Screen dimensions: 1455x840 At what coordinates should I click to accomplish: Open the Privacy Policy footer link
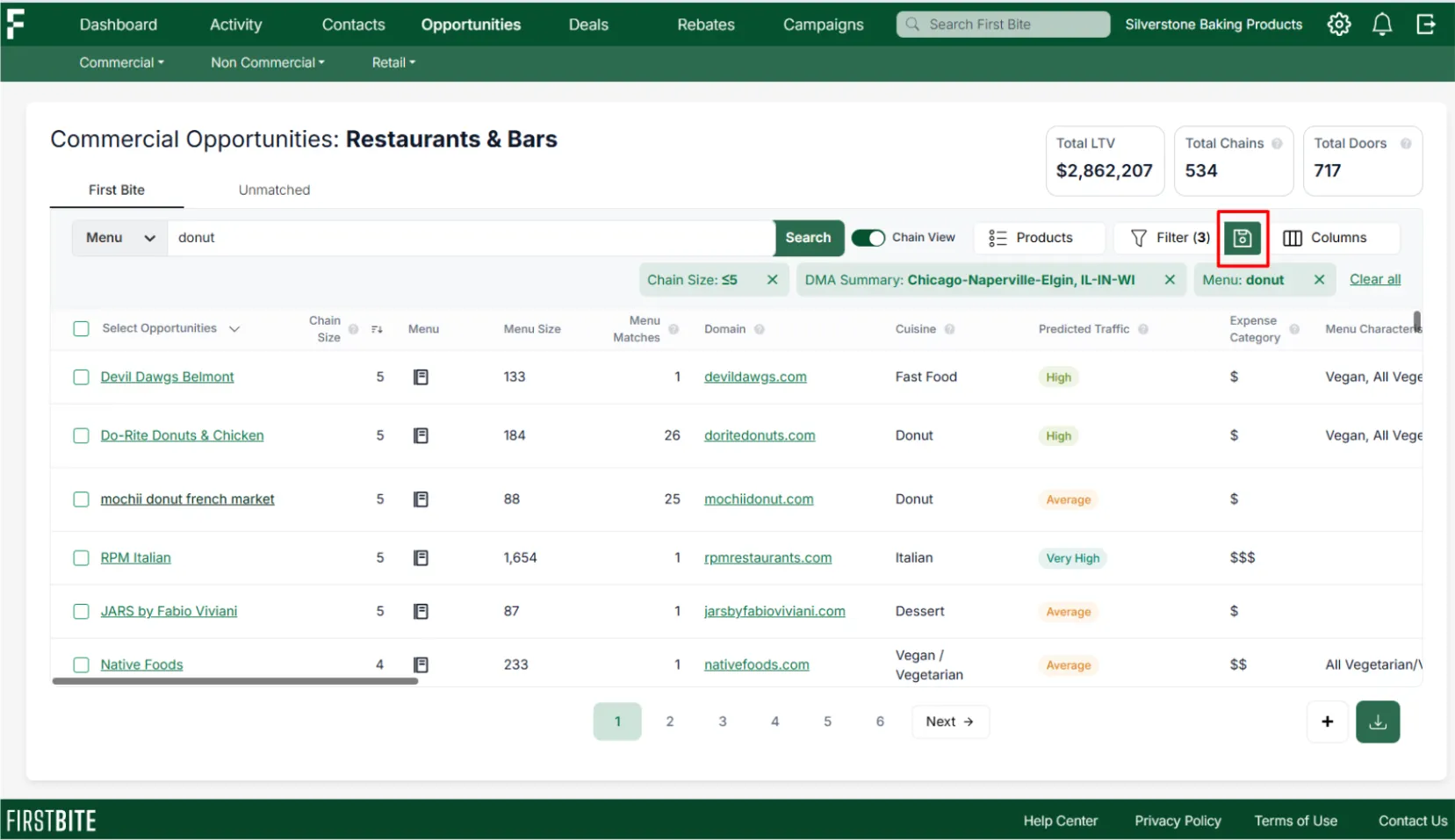point(1178,821)
